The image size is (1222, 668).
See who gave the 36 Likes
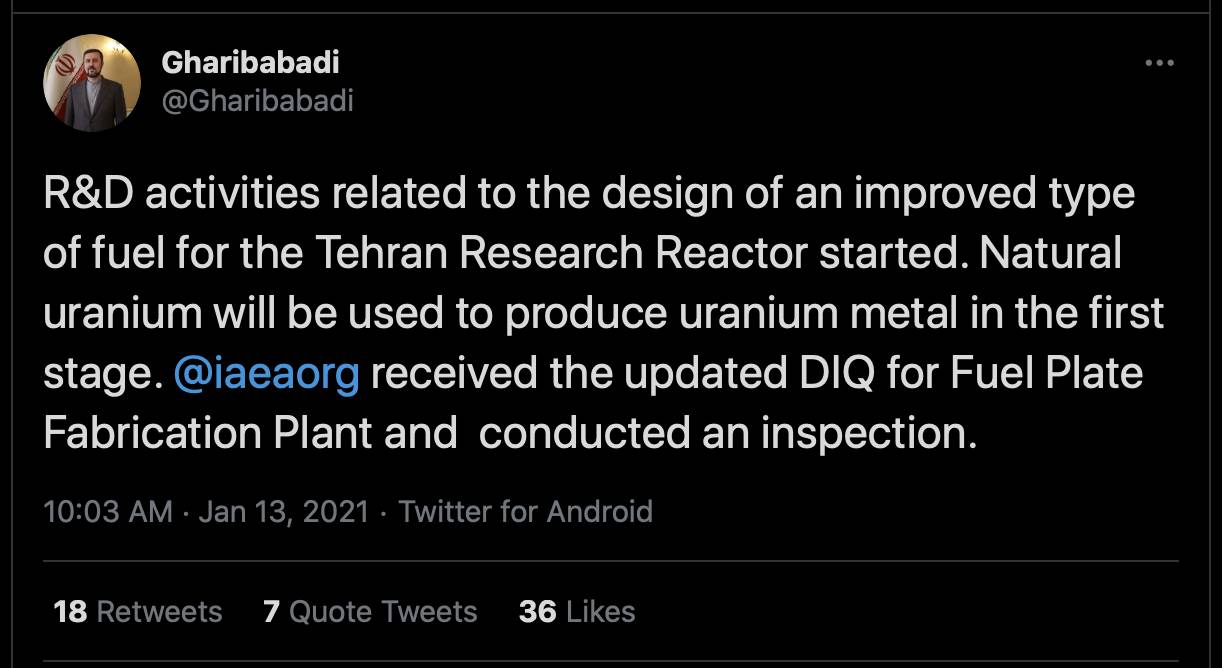point(577,611)
